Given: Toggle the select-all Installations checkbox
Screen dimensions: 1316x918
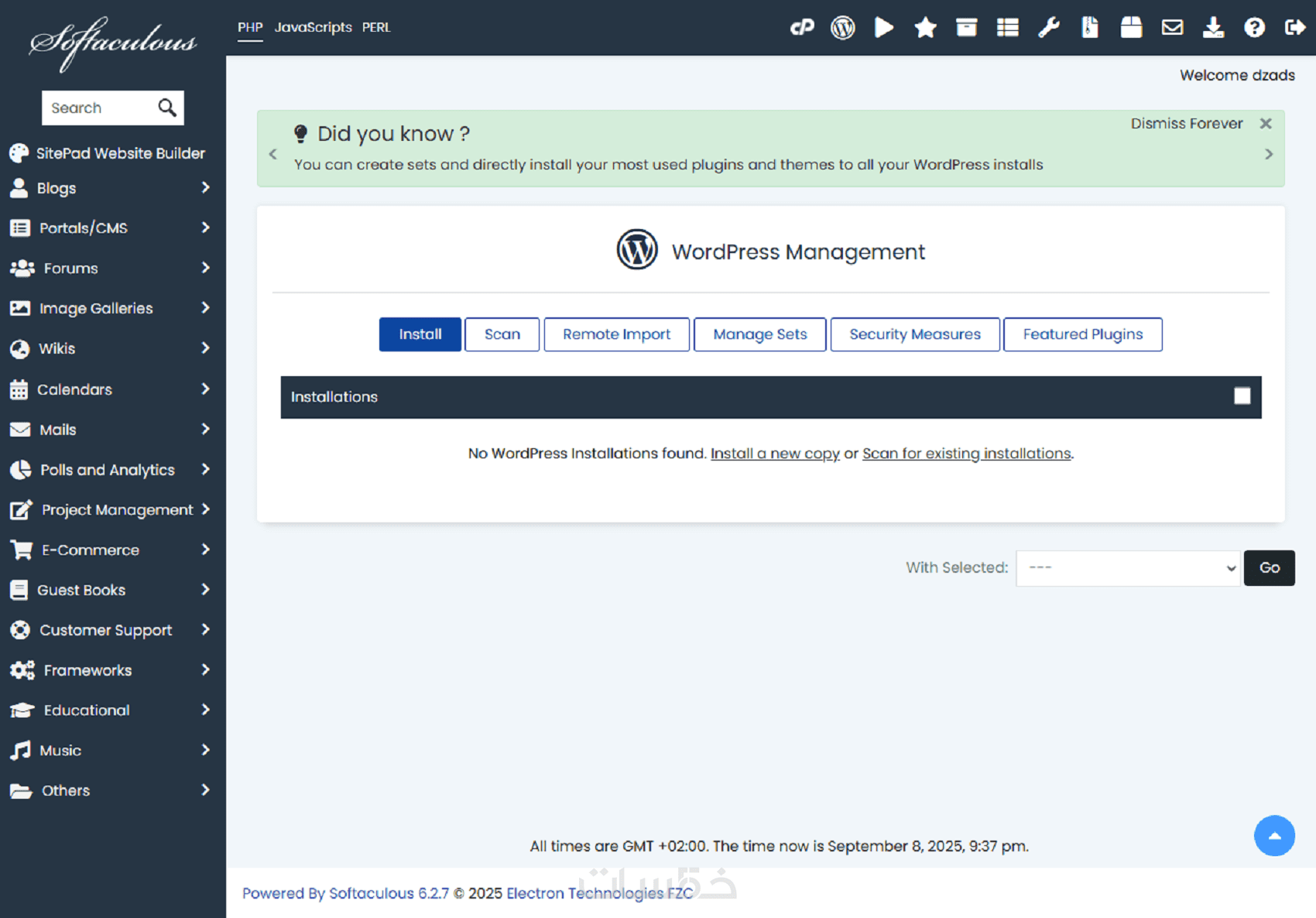Looking at the screenshot, I should [1242, 396].
